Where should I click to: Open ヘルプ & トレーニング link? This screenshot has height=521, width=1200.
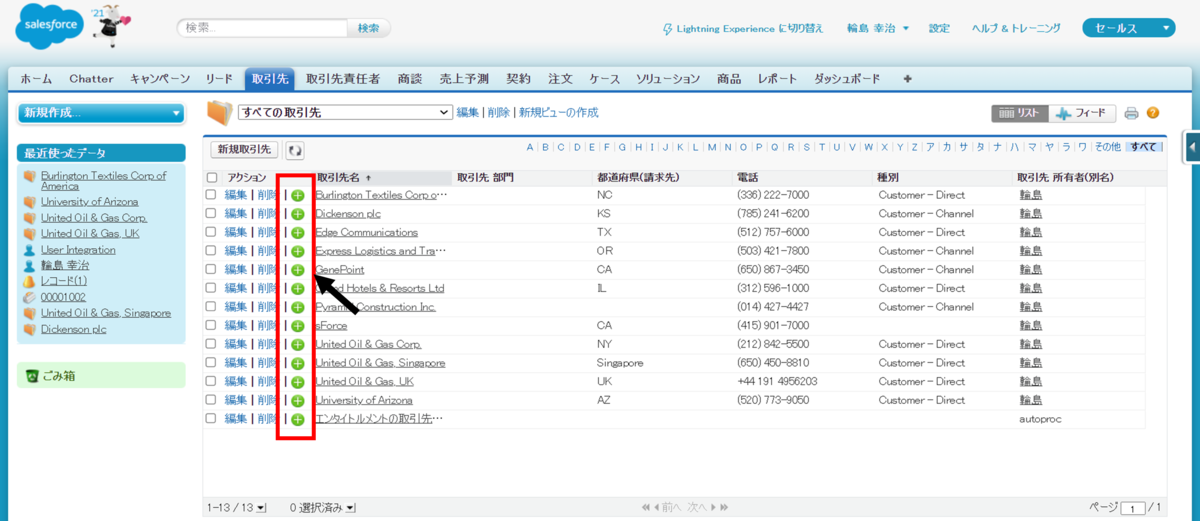pos(1016,28)
